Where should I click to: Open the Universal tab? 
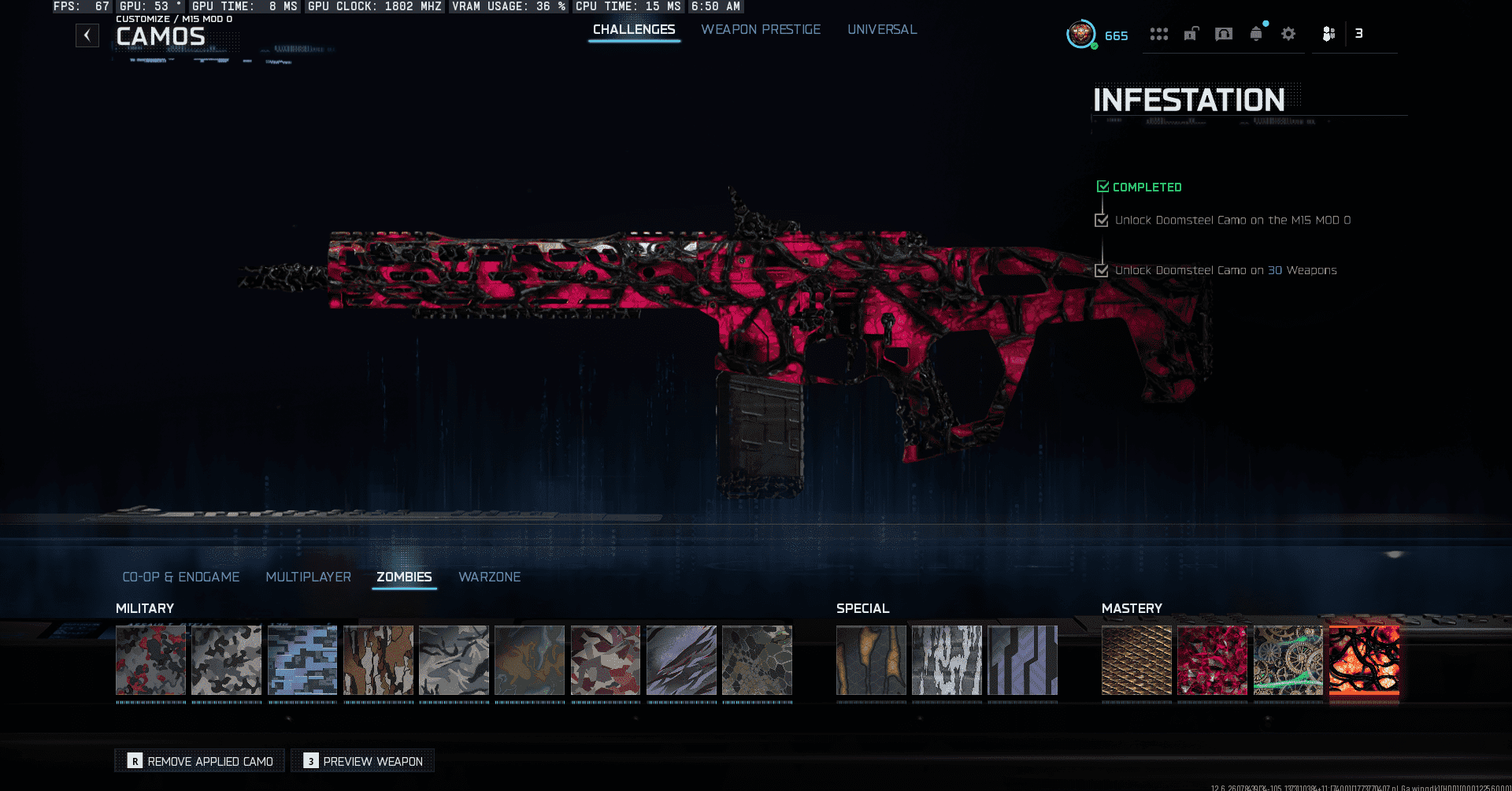[x=882, y=30]
